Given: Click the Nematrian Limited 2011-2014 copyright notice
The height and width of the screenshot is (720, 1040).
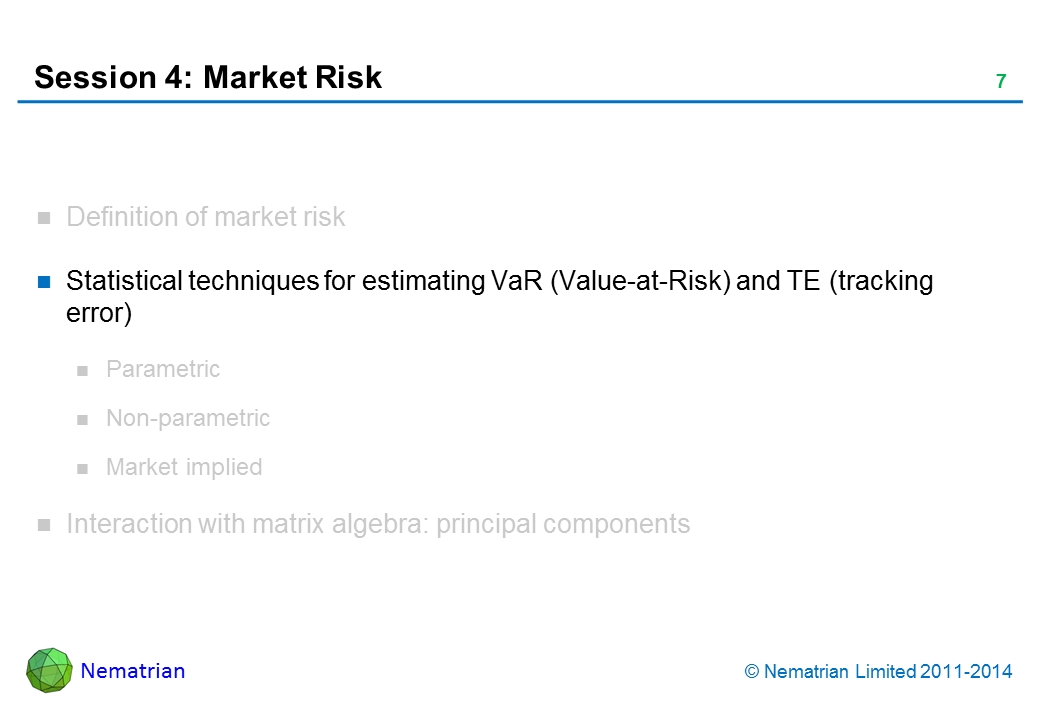Looking at the screenshot, I should [879, 672].
